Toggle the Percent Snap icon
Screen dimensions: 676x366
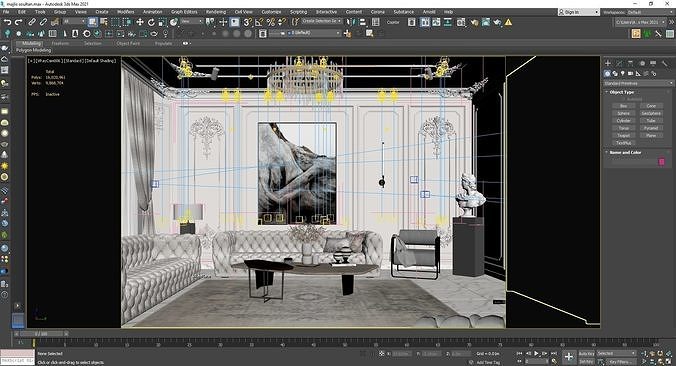click(271, 22)
